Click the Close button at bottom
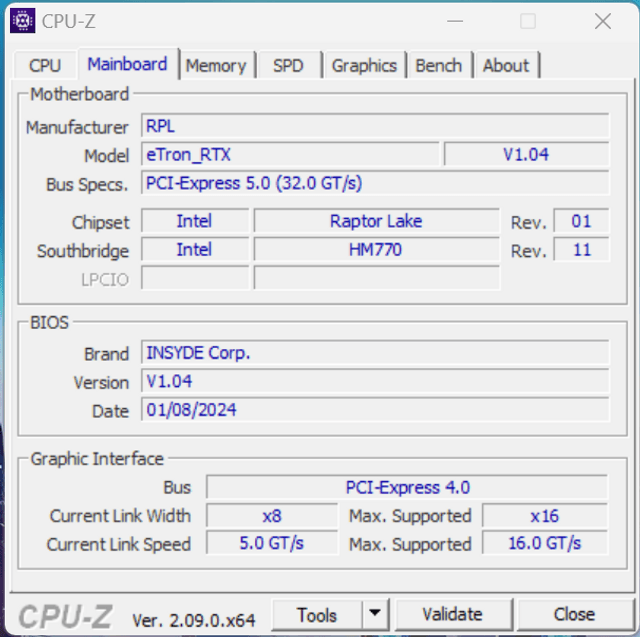The image size is (640, 637). point(574,614)
